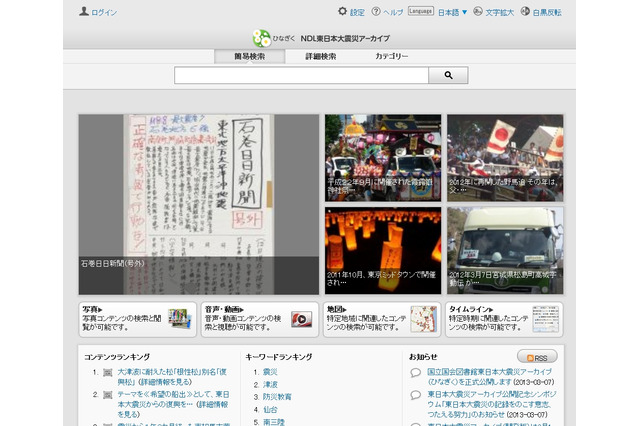
Task: Click the コンテンツランキング heading
Action: point(117,357)
